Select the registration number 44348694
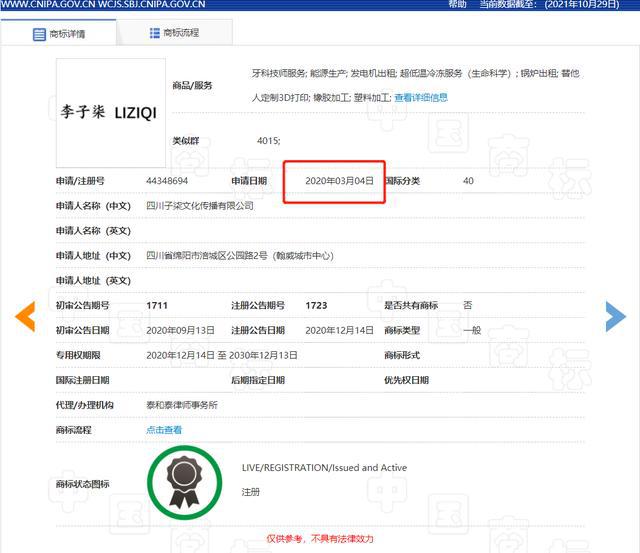Screen dimensions: 640x553 167,181
